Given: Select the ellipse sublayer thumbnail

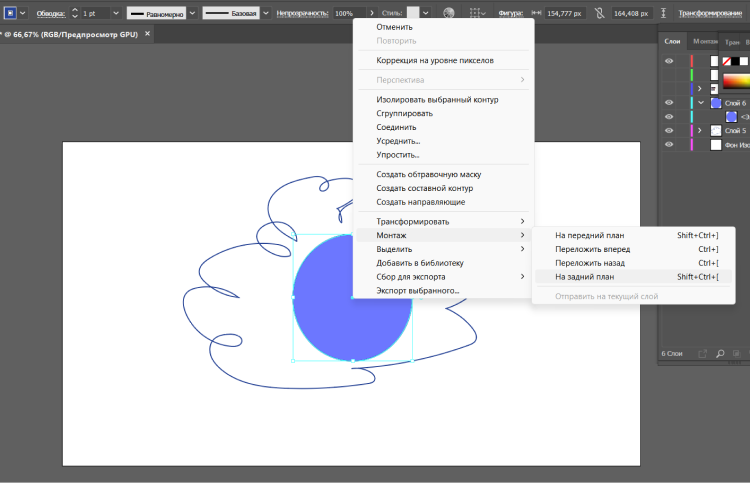Looking at the screenshot, I should coord(731,117).
